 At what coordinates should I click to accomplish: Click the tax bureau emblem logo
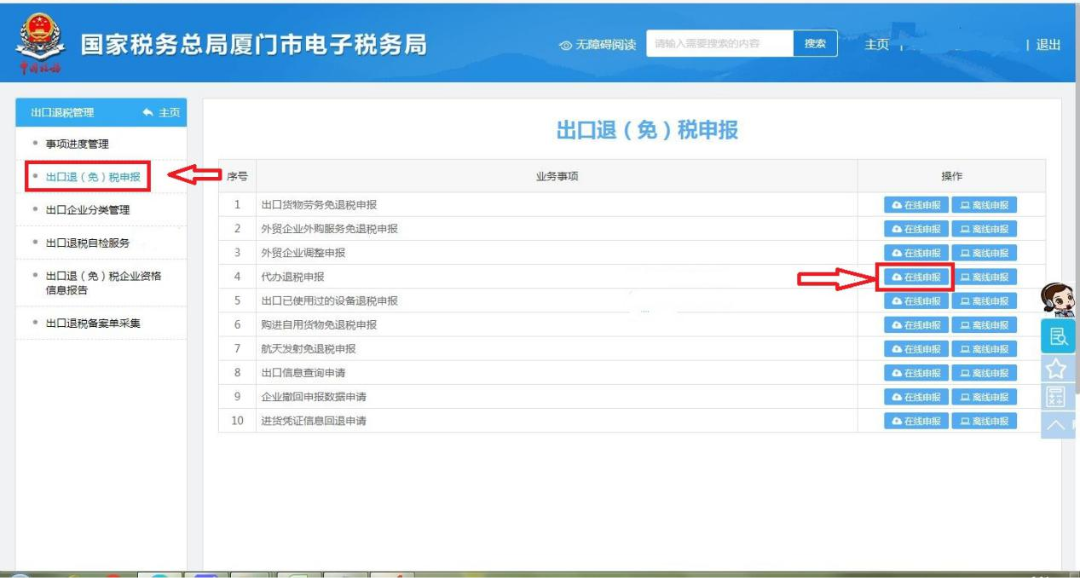click(x=40, y=41)
